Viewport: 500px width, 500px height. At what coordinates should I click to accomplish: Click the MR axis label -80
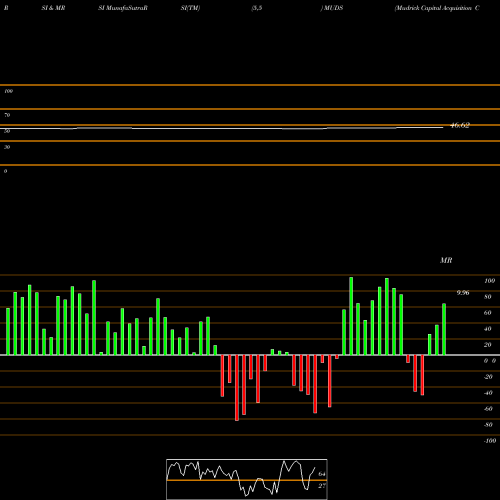(488, 425)
